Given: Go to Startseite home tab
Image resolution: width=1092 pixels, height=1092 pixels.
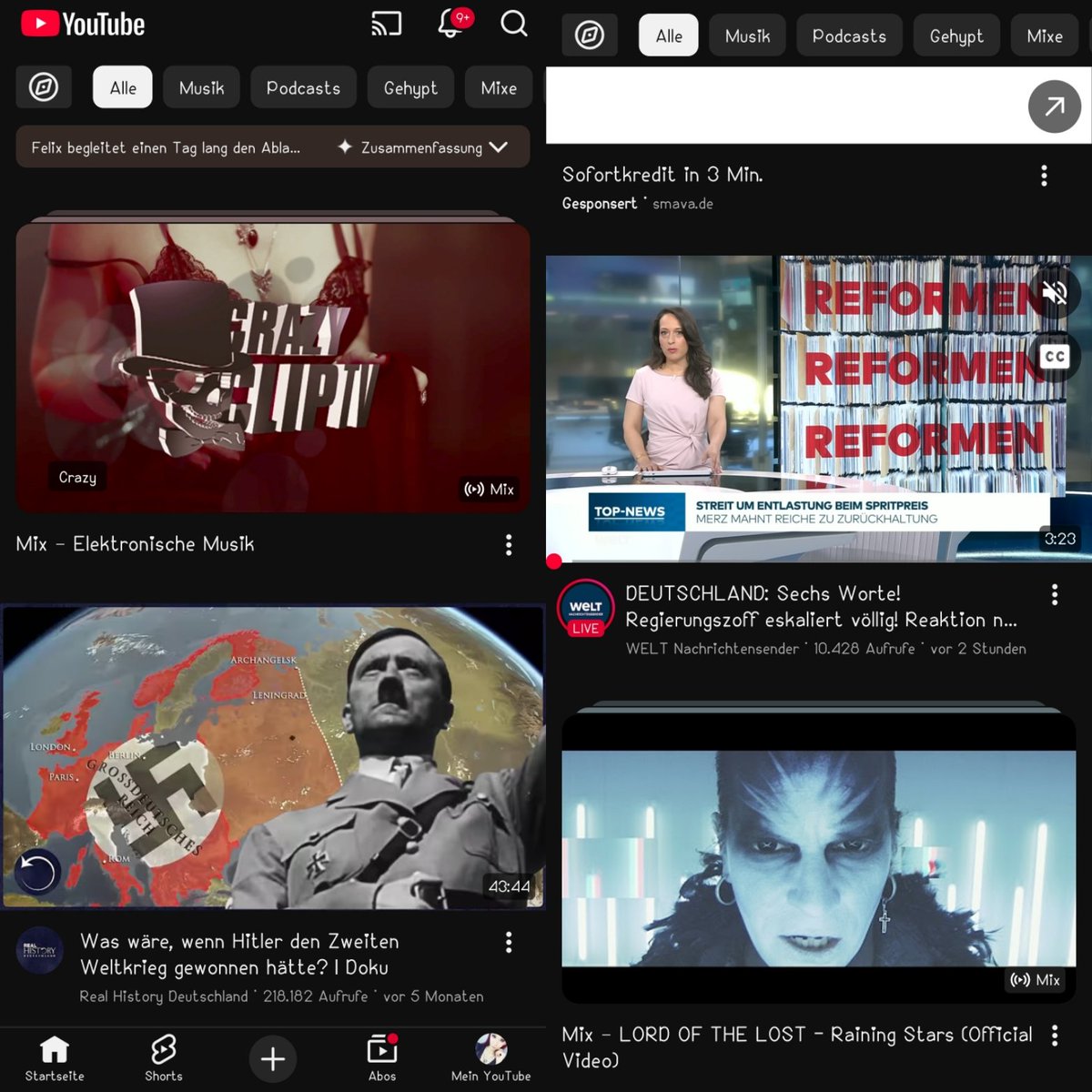Looking at the screenshot, I should tap(55, 1058).
